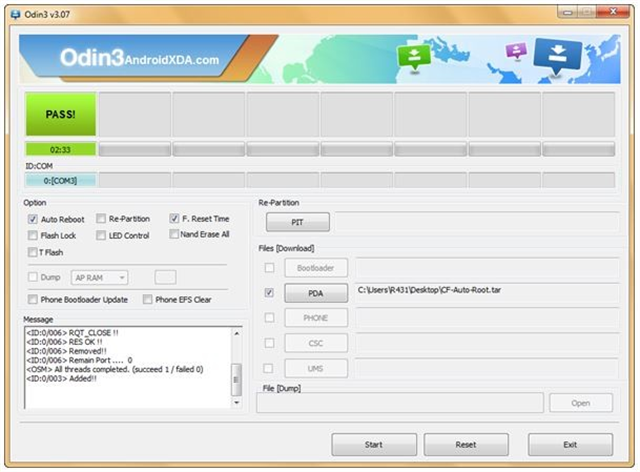Click the PIT file path field
640x472 pixels.
coord(477,222)
